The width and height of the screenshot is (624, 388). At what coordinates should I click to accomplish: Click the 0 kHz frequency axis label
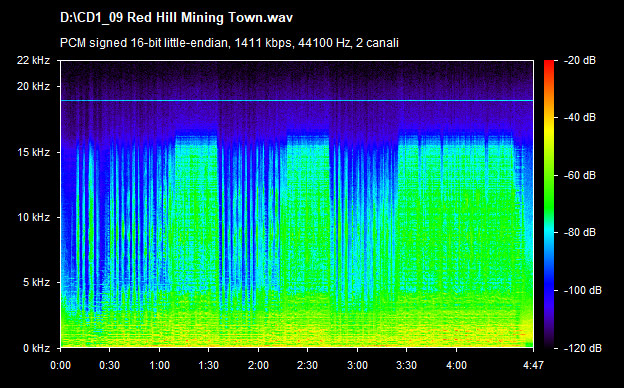36,348
